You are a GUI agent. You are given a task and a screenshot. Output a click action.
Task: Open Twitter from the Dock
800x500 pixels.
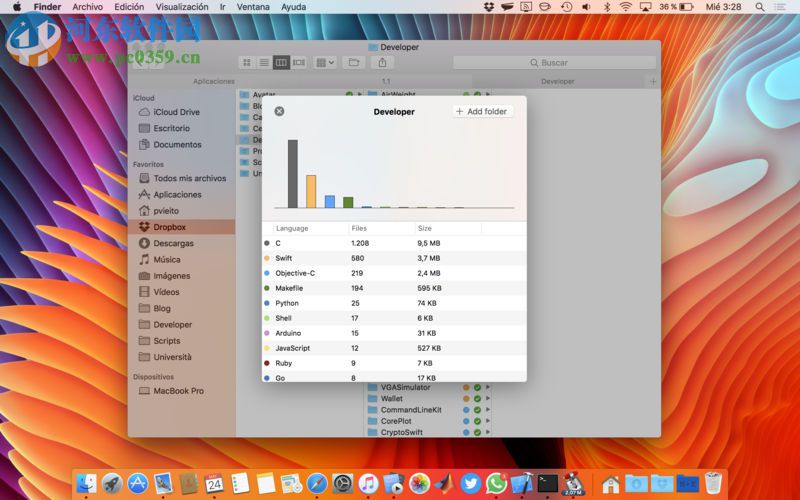click(x=470, y=483)
